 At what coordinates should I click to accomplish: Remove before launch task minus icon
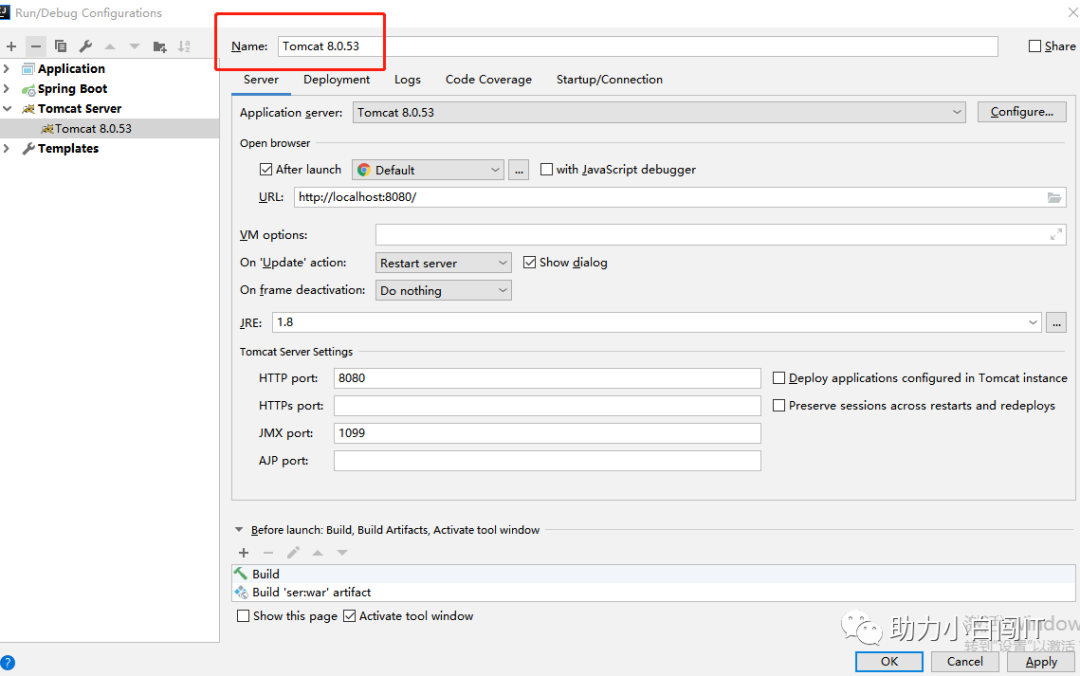(268, 553)
